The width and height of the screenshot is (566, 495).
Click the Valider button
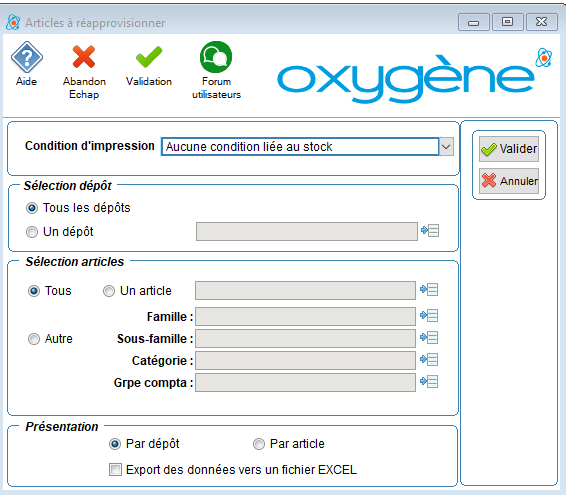click(509, 149)
